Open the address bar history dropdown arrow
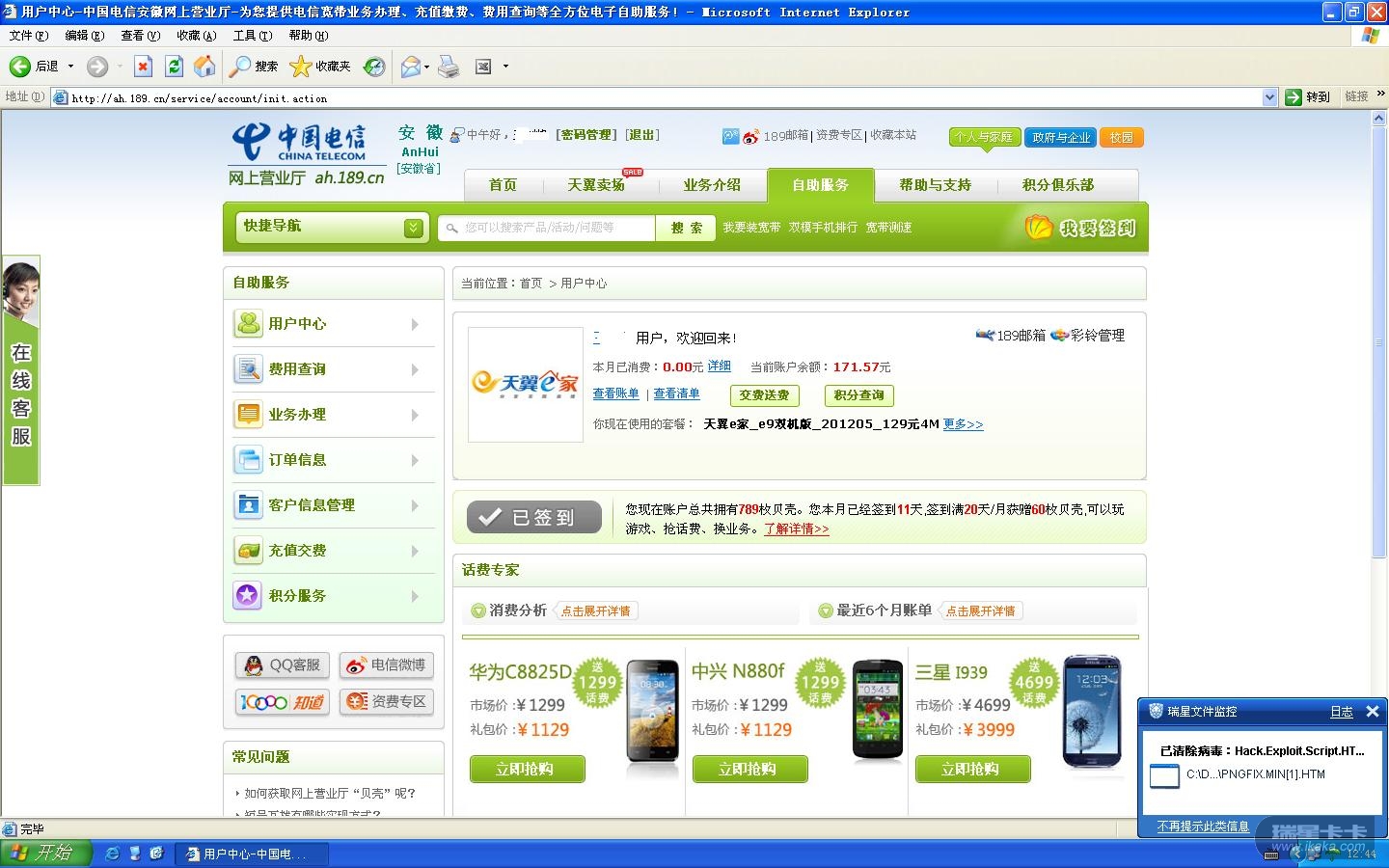 pyautogui.click(x=1270, y=96)
